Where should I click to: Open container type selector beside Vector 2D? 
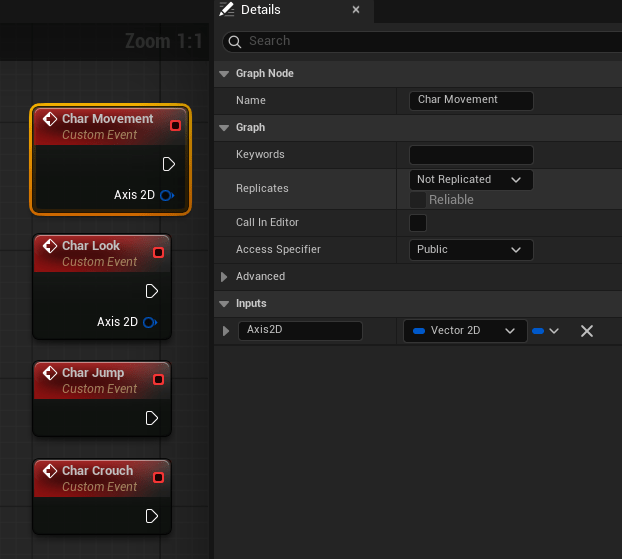coord(545,331)
